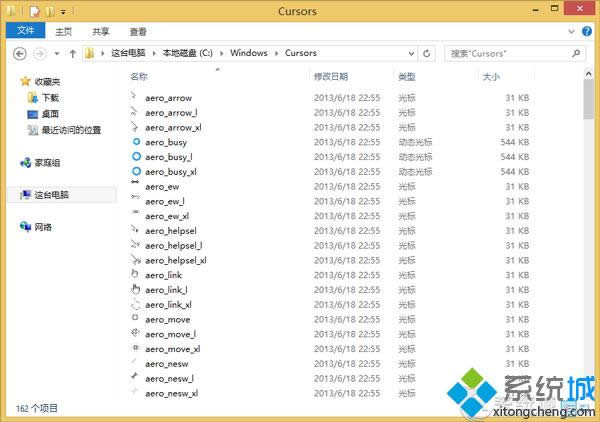Select the aero_busy animated cursor icon
Image resolution: width=600 pixels, height=422 pixels.
pyautogui.click(x=136, y=142)
